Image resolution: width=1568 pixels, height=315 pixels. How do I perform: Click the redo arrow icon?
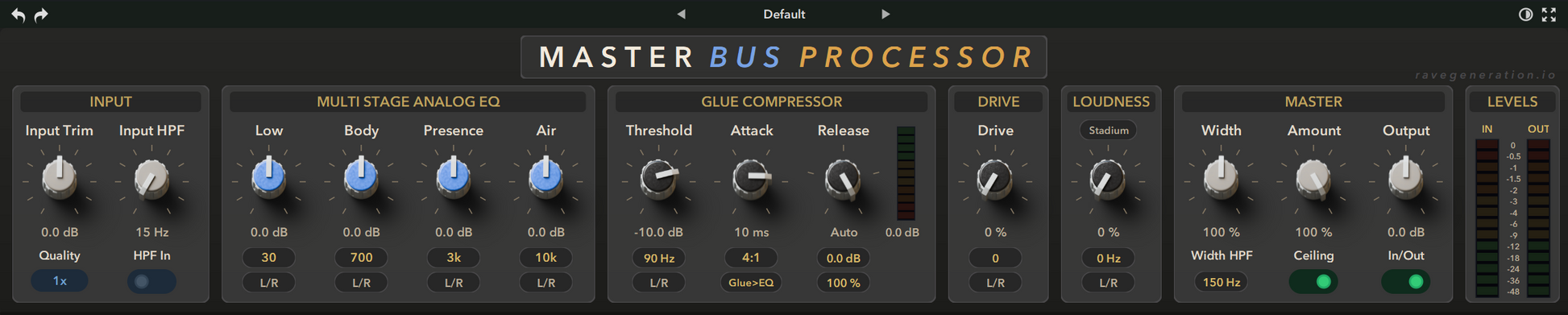point(41,15)
